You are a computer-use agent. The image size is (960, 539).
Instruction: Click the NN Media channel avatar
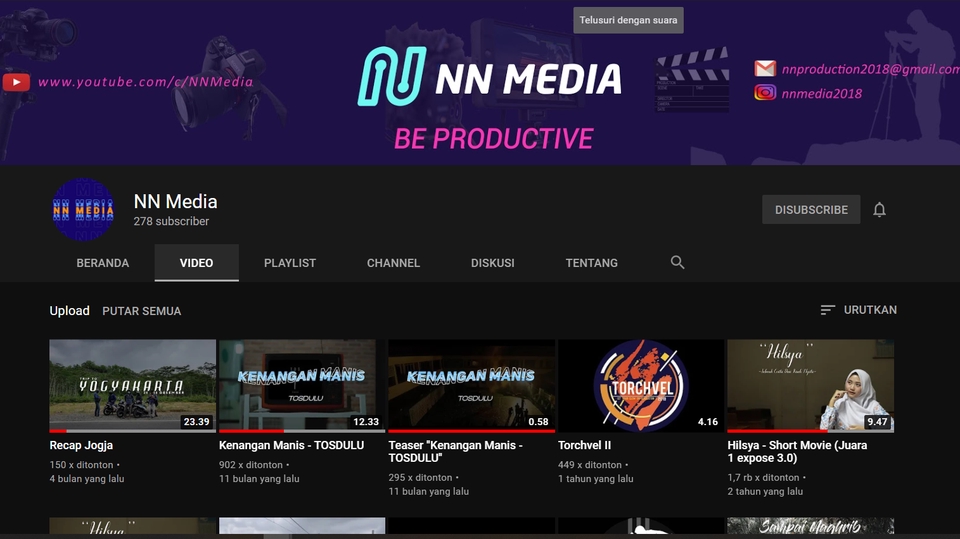pyautogui.click(x=83, y=209)
